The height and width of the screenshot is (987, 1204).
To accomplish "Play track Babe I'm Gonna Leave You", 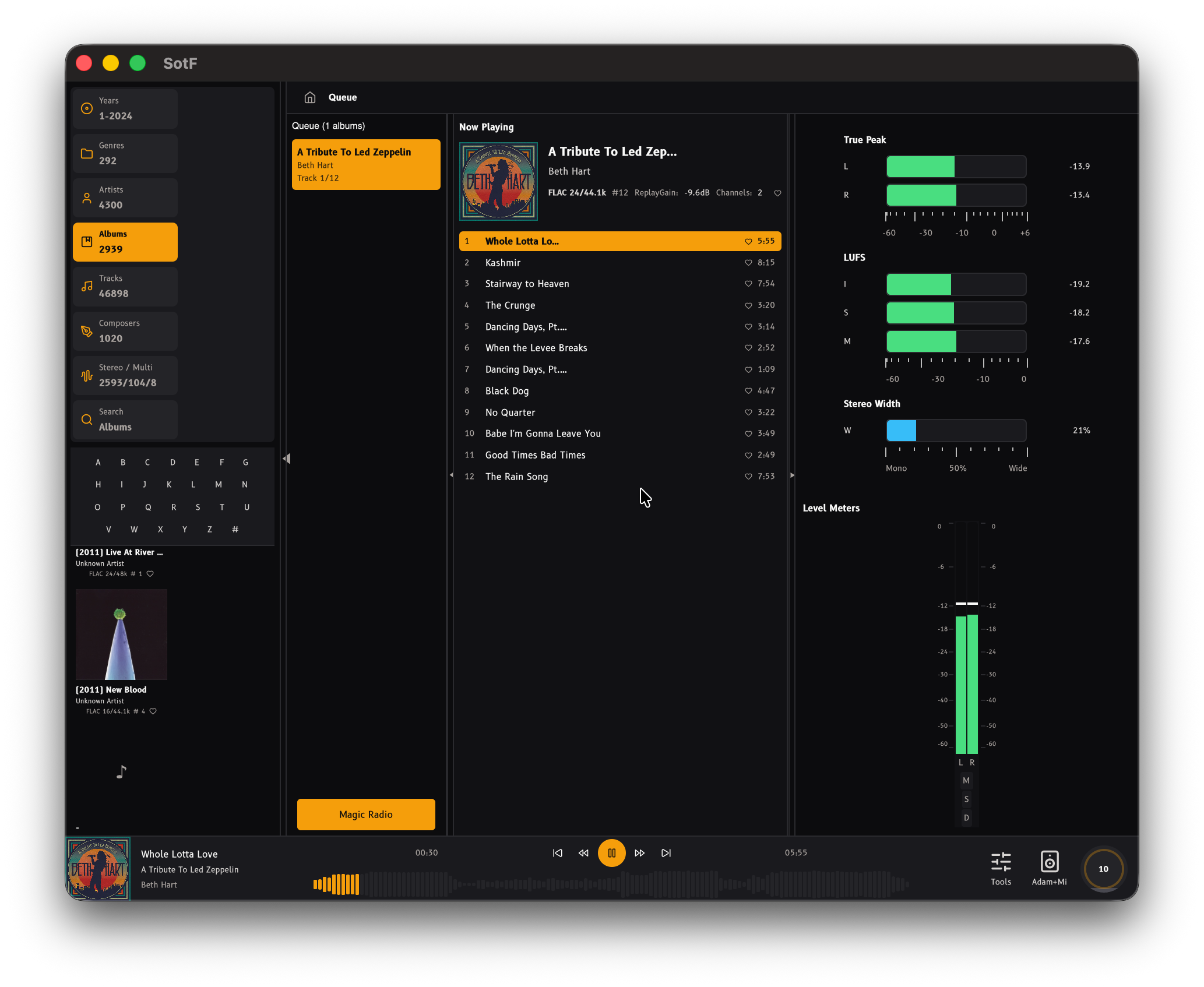I will pos(620,433).
